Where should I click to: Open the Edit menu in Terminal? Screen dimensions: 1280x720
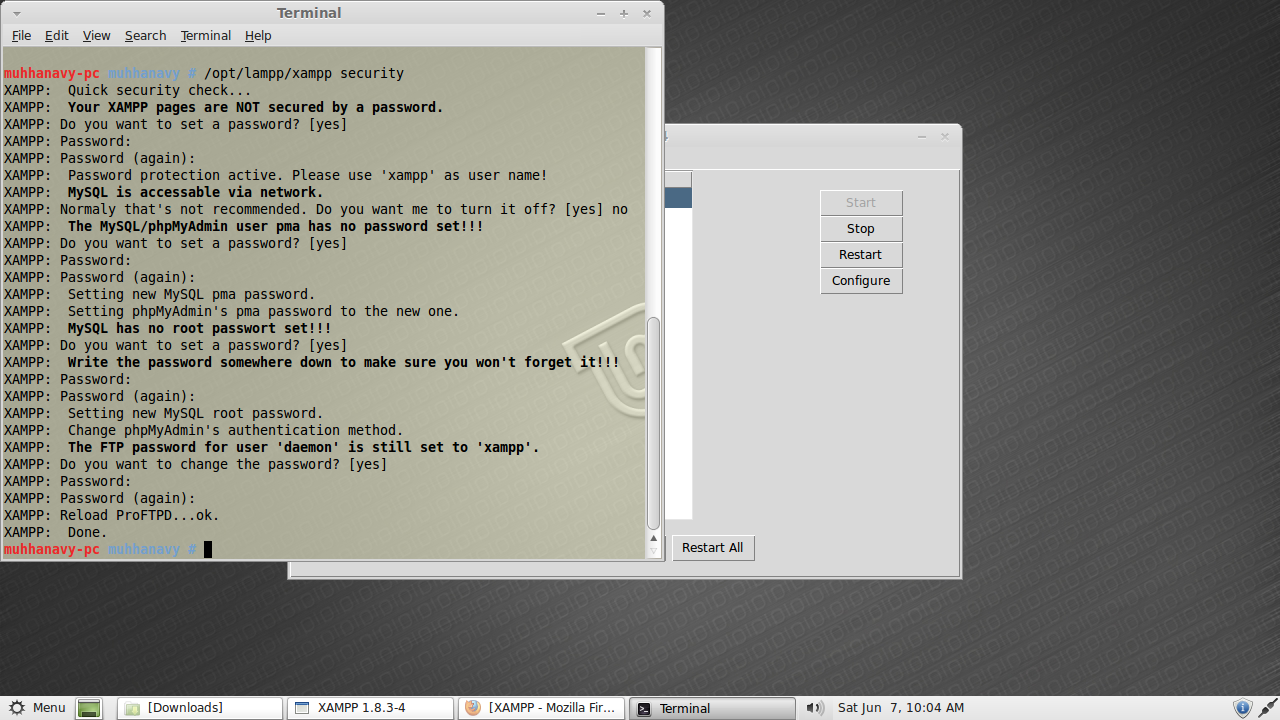(57, 35)
